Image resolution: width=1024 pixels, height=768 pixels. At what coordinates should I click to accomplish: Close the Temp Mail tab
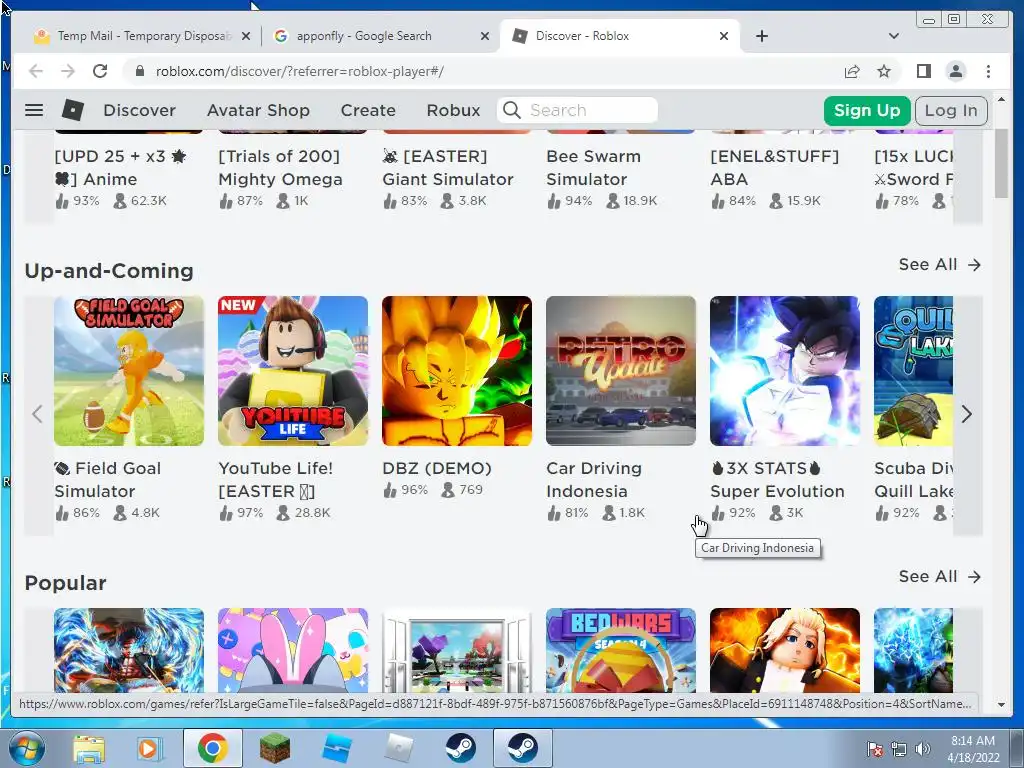(x=246, y=37)
